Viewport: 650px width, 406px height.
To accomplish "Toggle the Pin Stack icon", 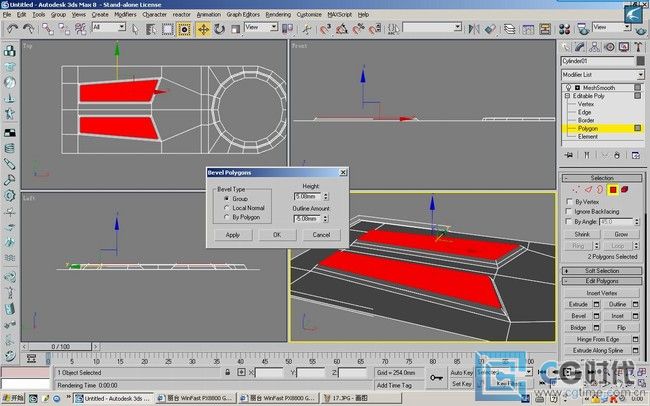I will click(x=569, y=155).
